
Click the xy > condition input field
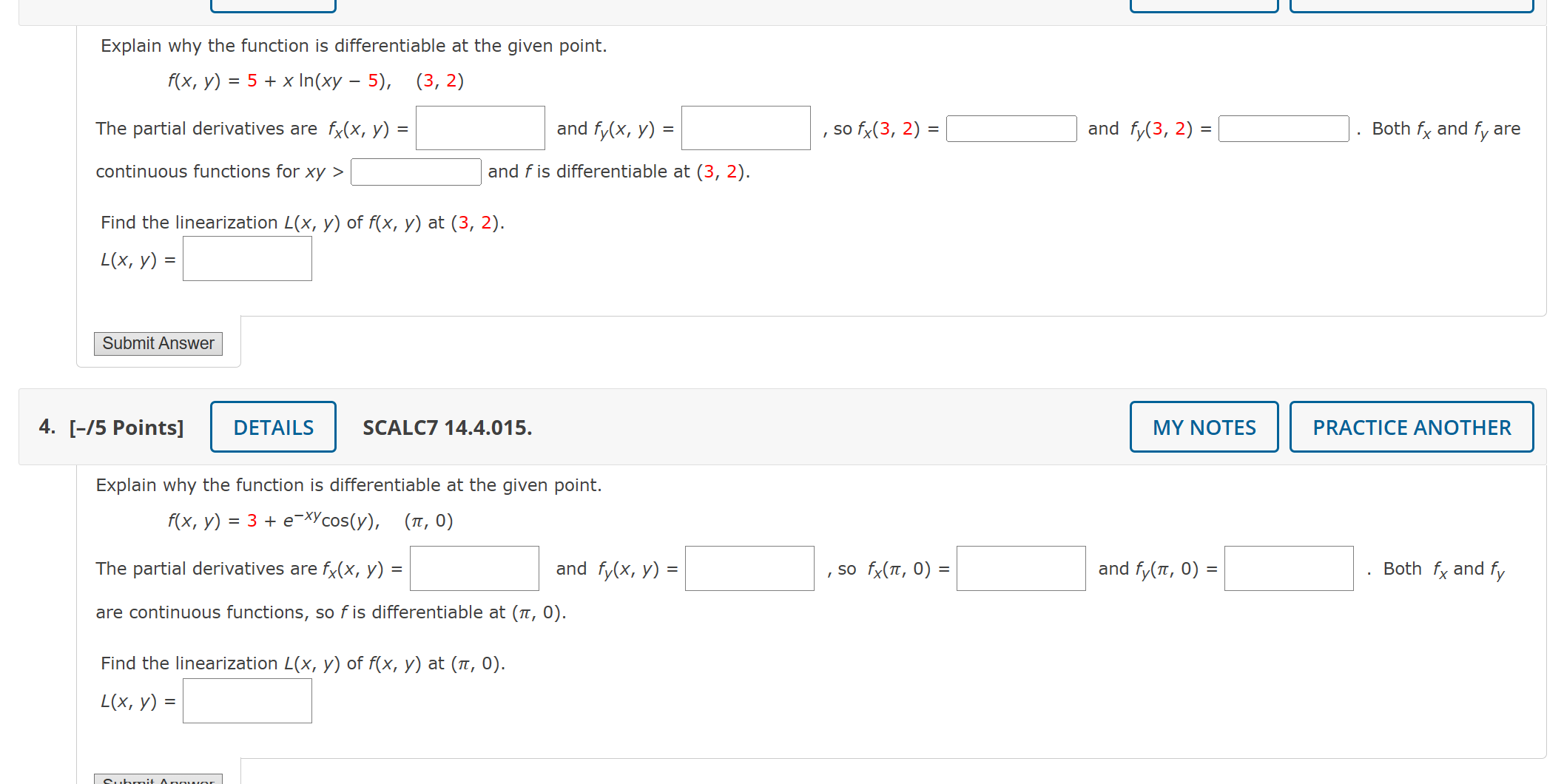point(415,171)
